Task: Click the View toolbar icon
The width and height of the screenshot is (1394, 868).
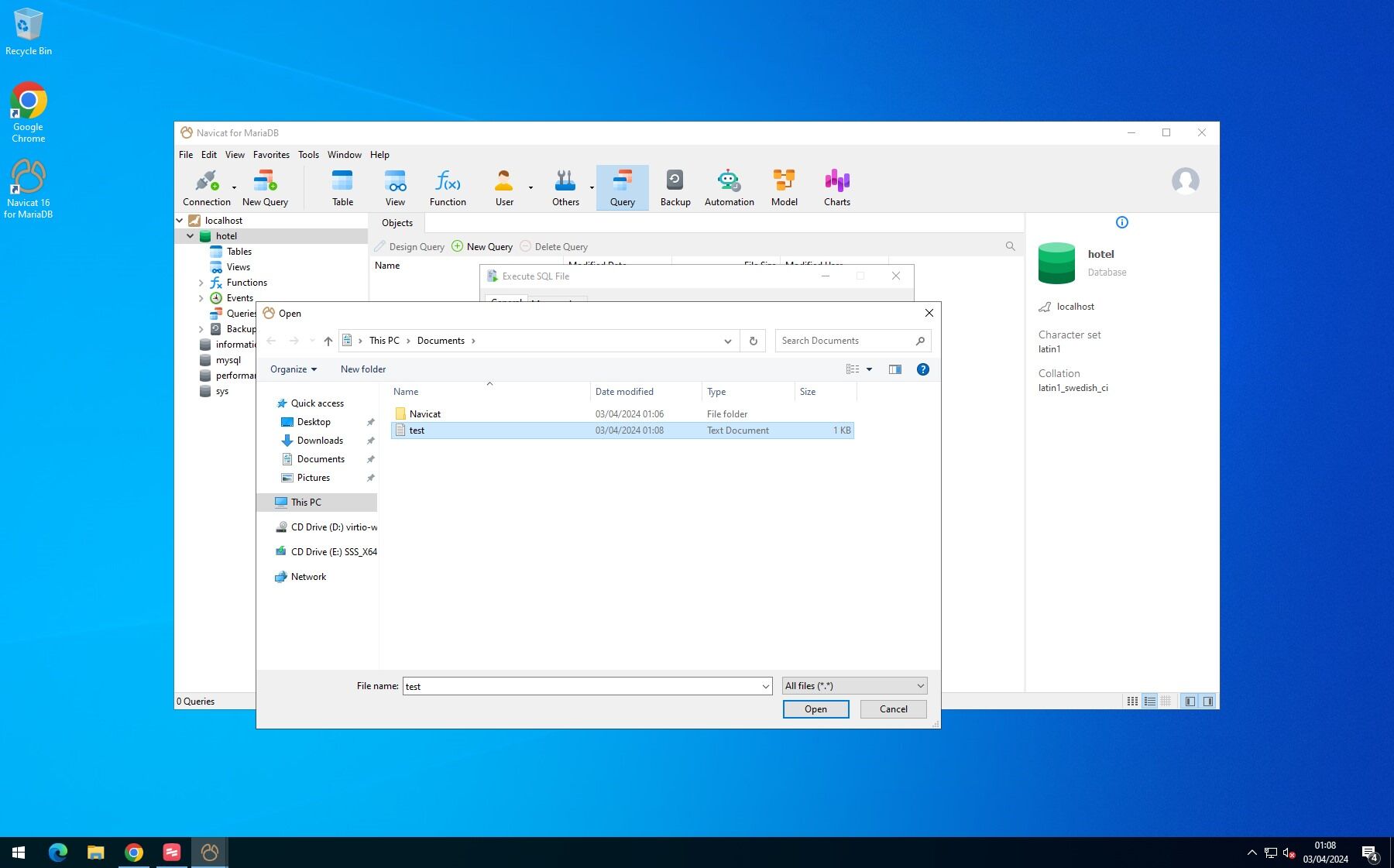Action: [395, 188]
